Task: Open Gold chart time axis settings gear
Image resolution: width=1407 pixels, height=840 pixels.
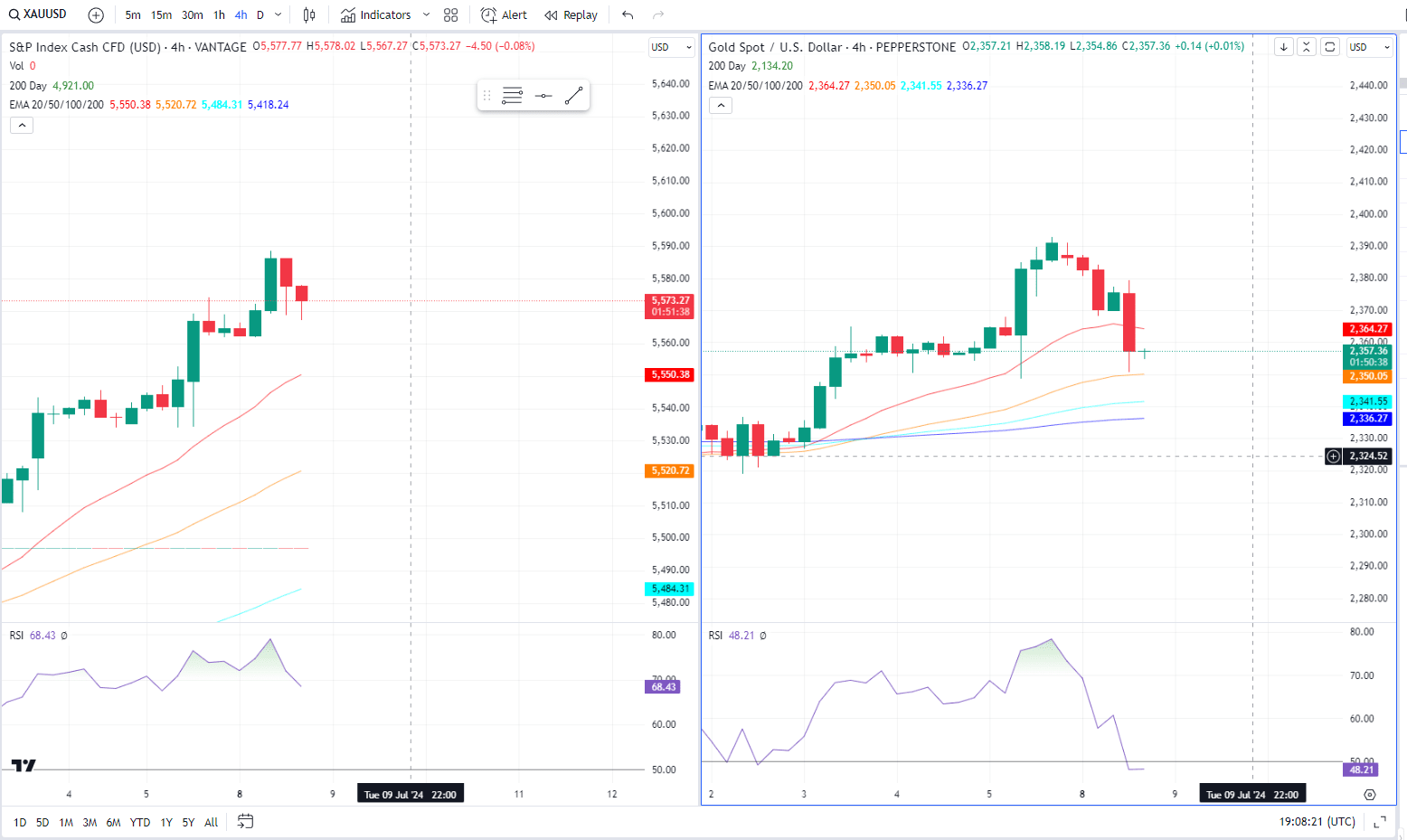Action: coord(1369,795)
